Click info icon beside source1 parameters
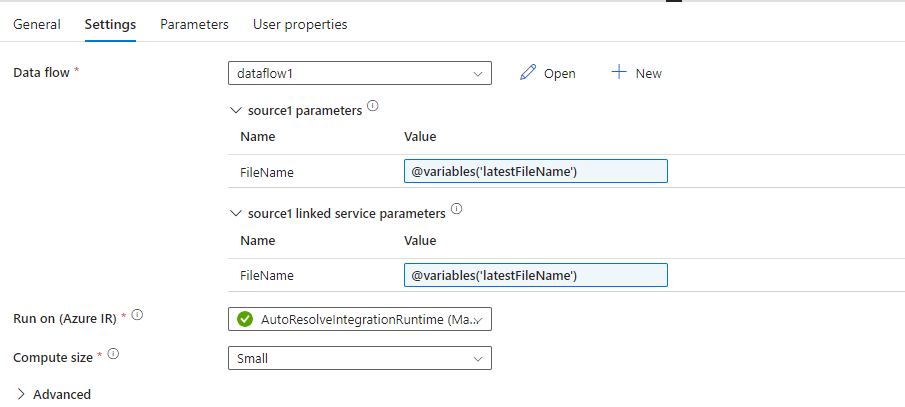This screenshot has width=905, height=407. 373,107
